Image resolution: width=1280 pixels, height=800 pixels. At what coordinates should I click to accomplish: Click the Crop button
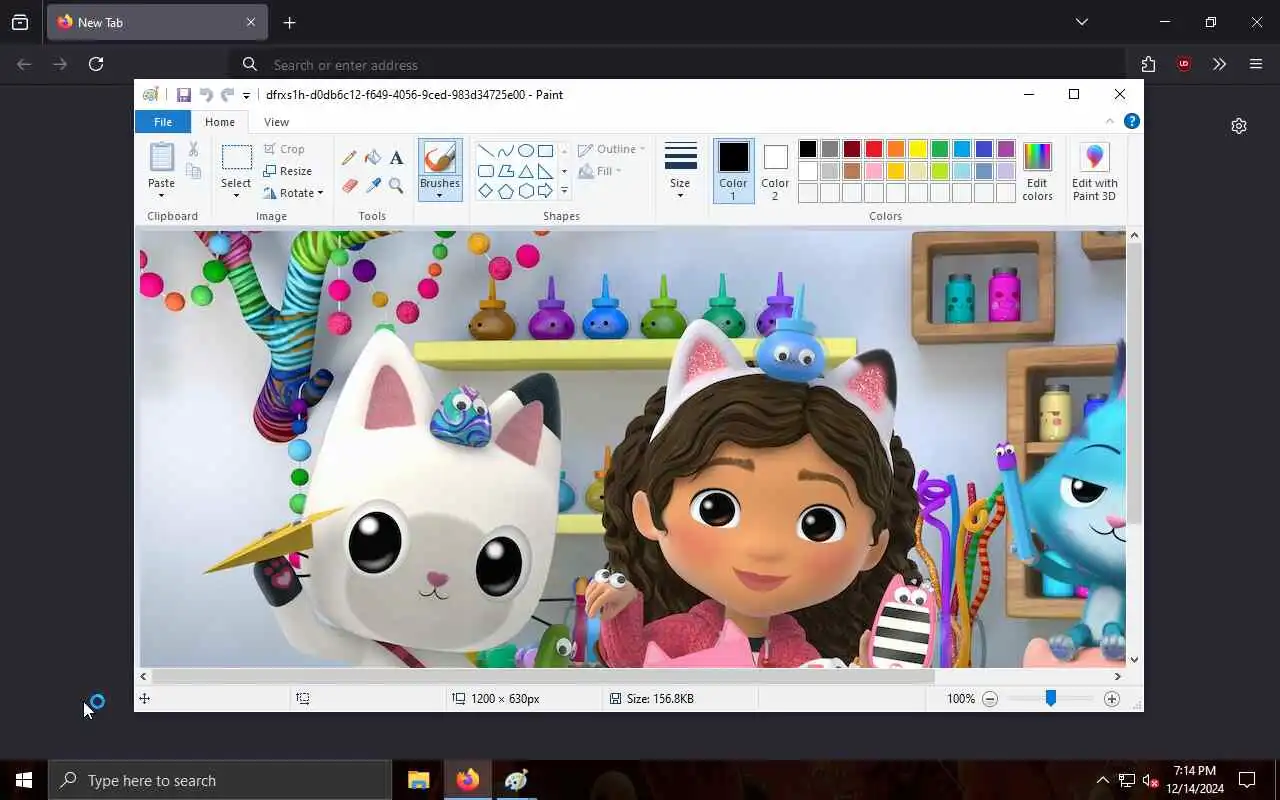pyautogui.click(x=284, y=149)
